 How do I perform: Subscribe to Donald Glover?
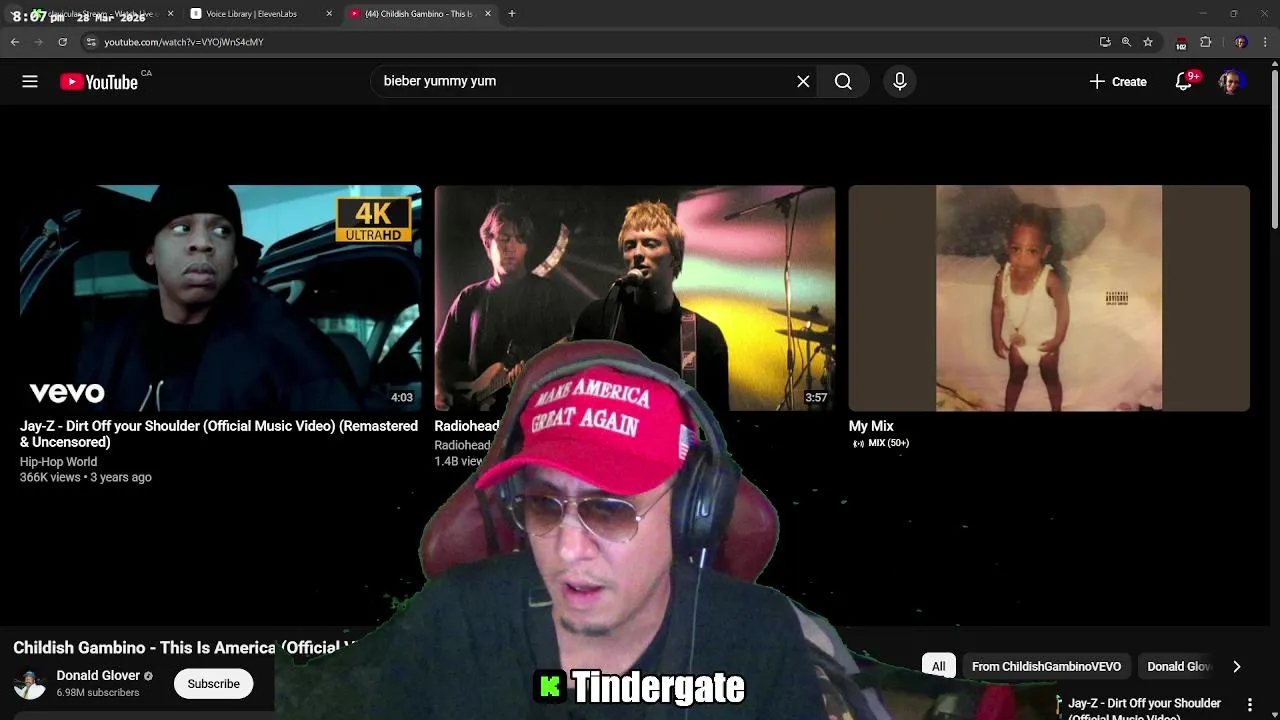coord(213,684)
